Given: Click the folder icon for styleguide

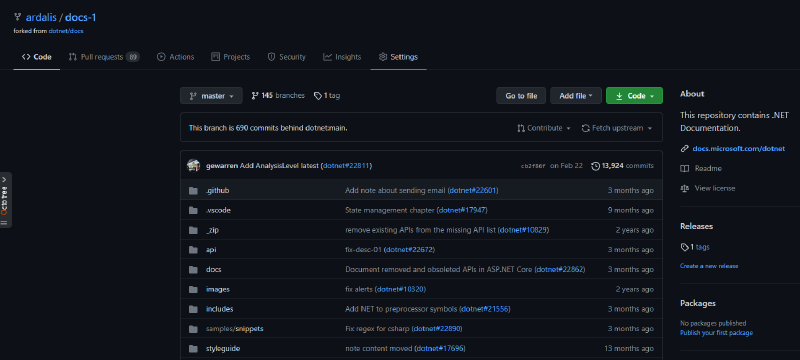Looking at the screenshot, I should [x=193, y=349].
